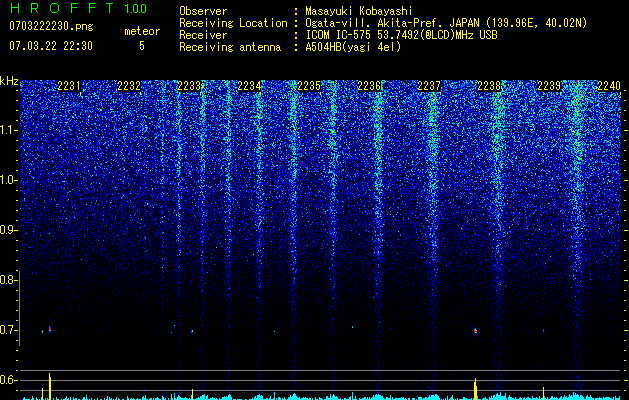629x400 pixels.
Task: Click the Receiving antenna label
Action: pyautogui.click(x=230, y=47)
